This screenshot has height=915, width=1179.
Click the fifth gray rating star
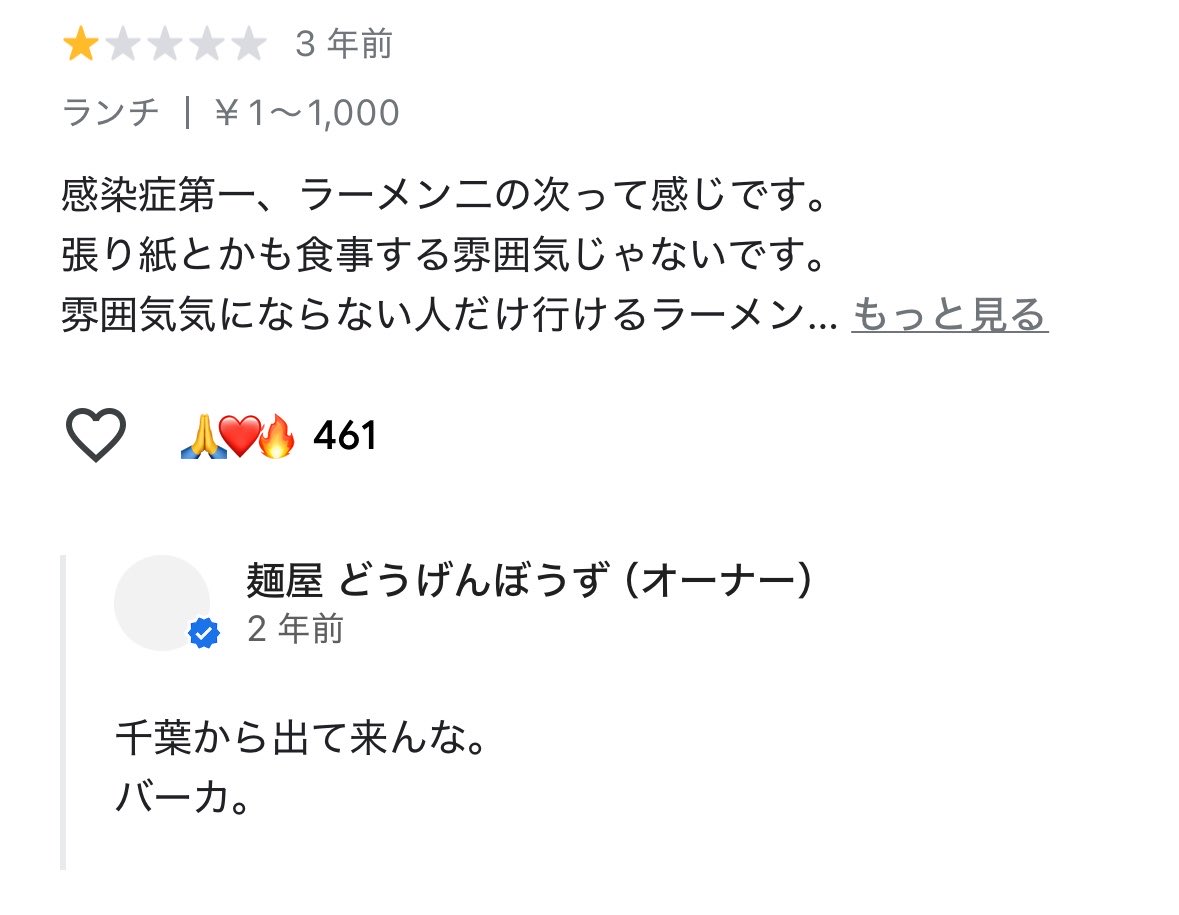249,44
